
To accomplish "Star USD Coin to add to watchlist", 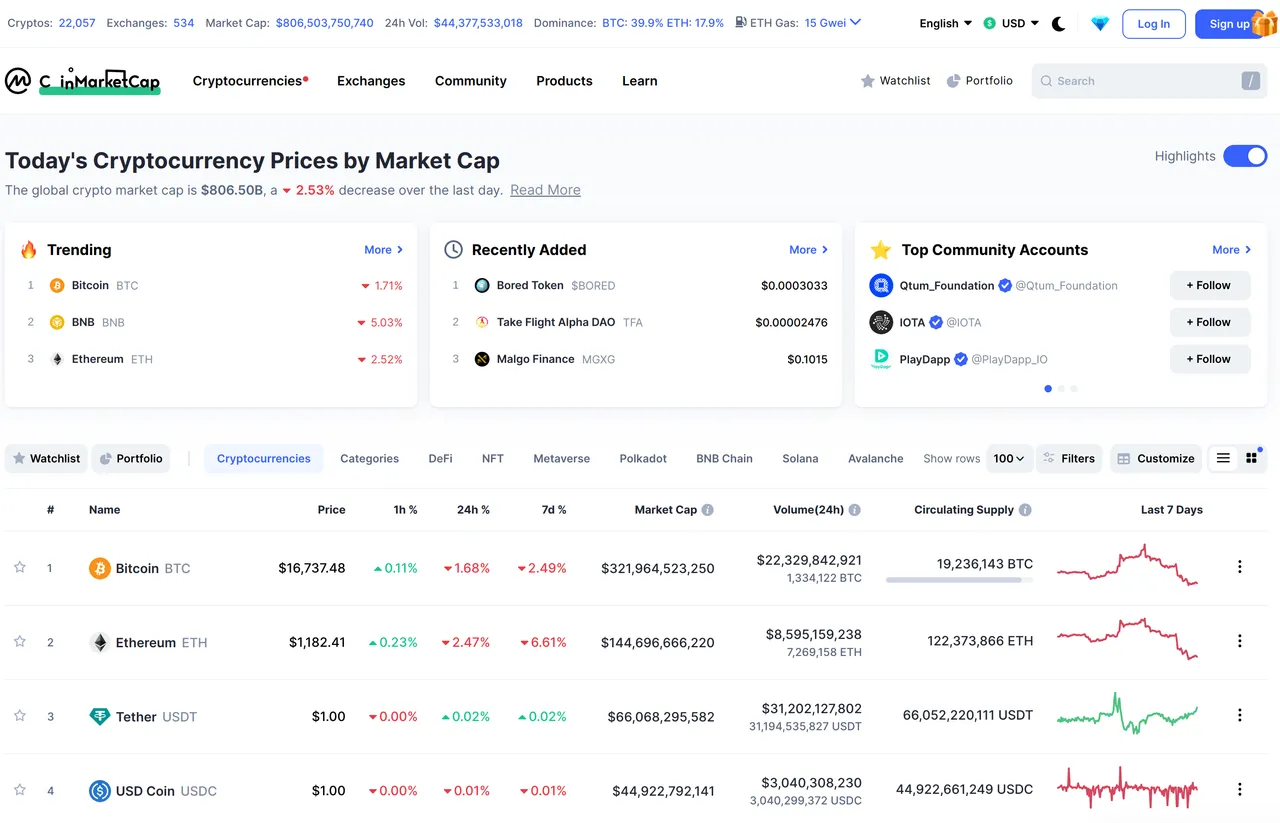I will [x=19, y=789].
